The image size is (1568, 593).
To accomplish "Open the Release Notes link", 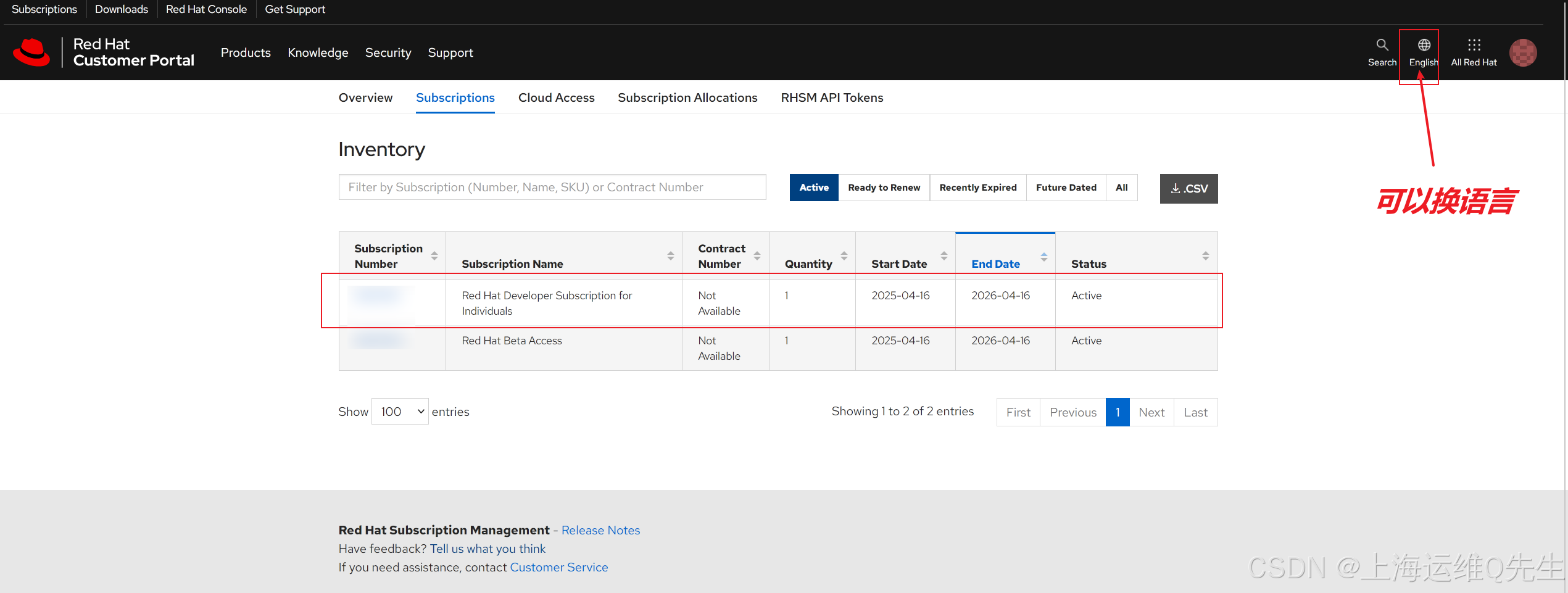I will click(600, 530).
